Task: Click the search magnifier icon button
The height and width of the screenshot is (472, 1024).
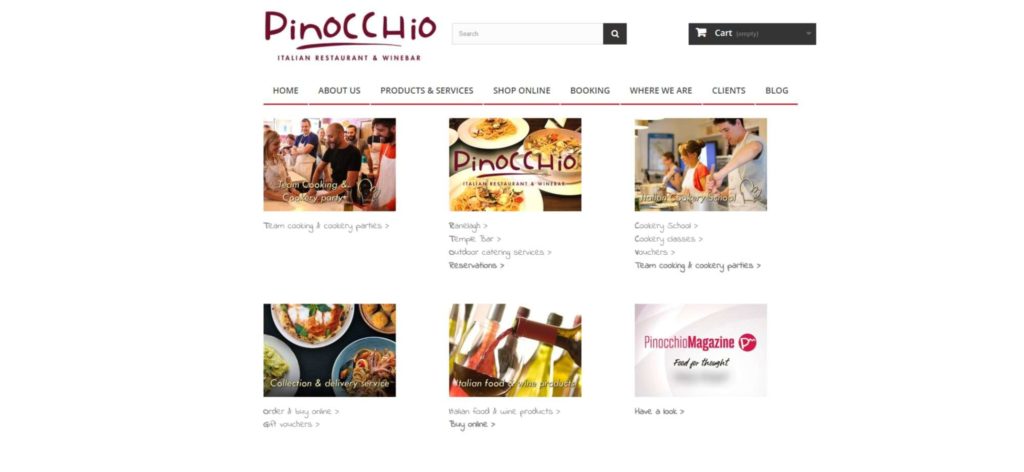Action: coord(615,34)
